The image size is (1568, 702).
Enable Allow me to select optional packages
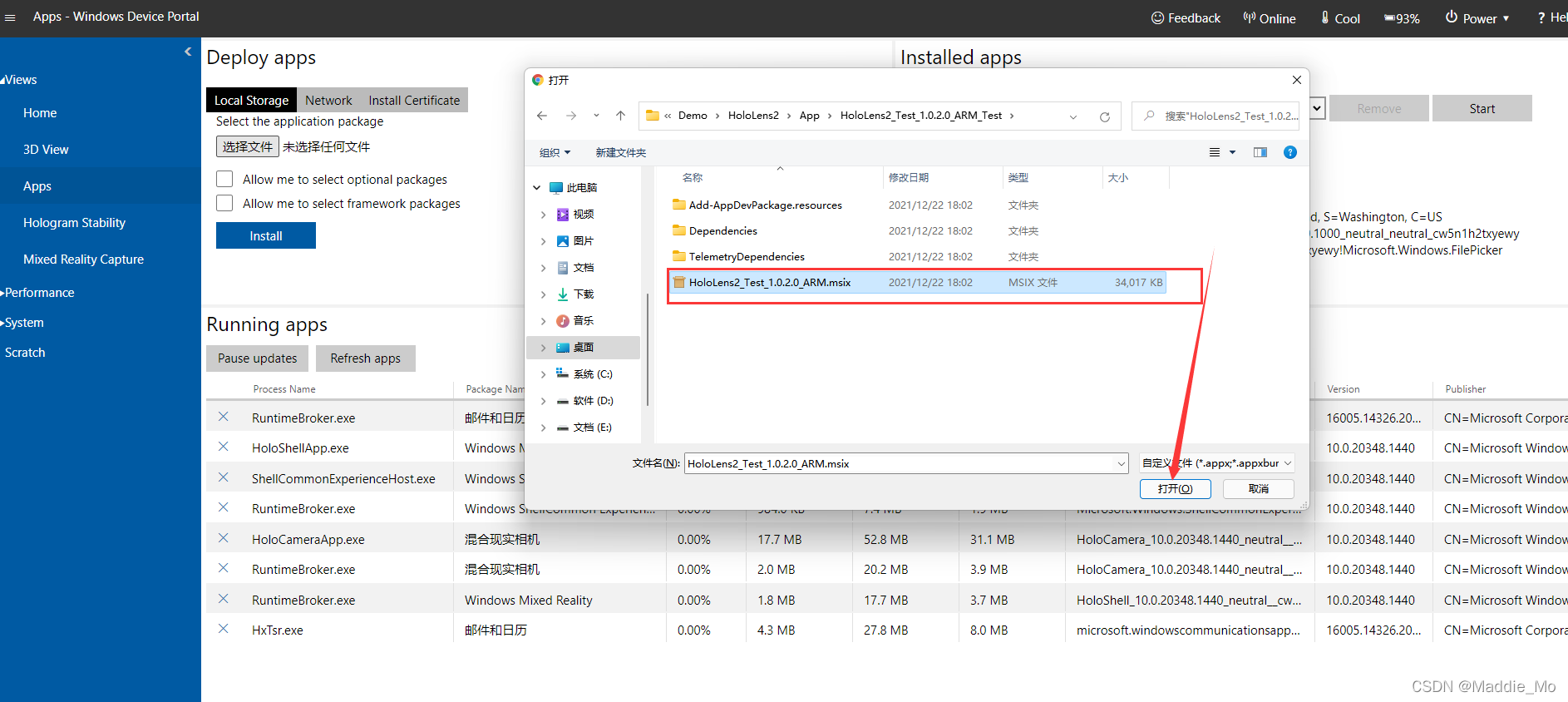[x=224, y=179]
